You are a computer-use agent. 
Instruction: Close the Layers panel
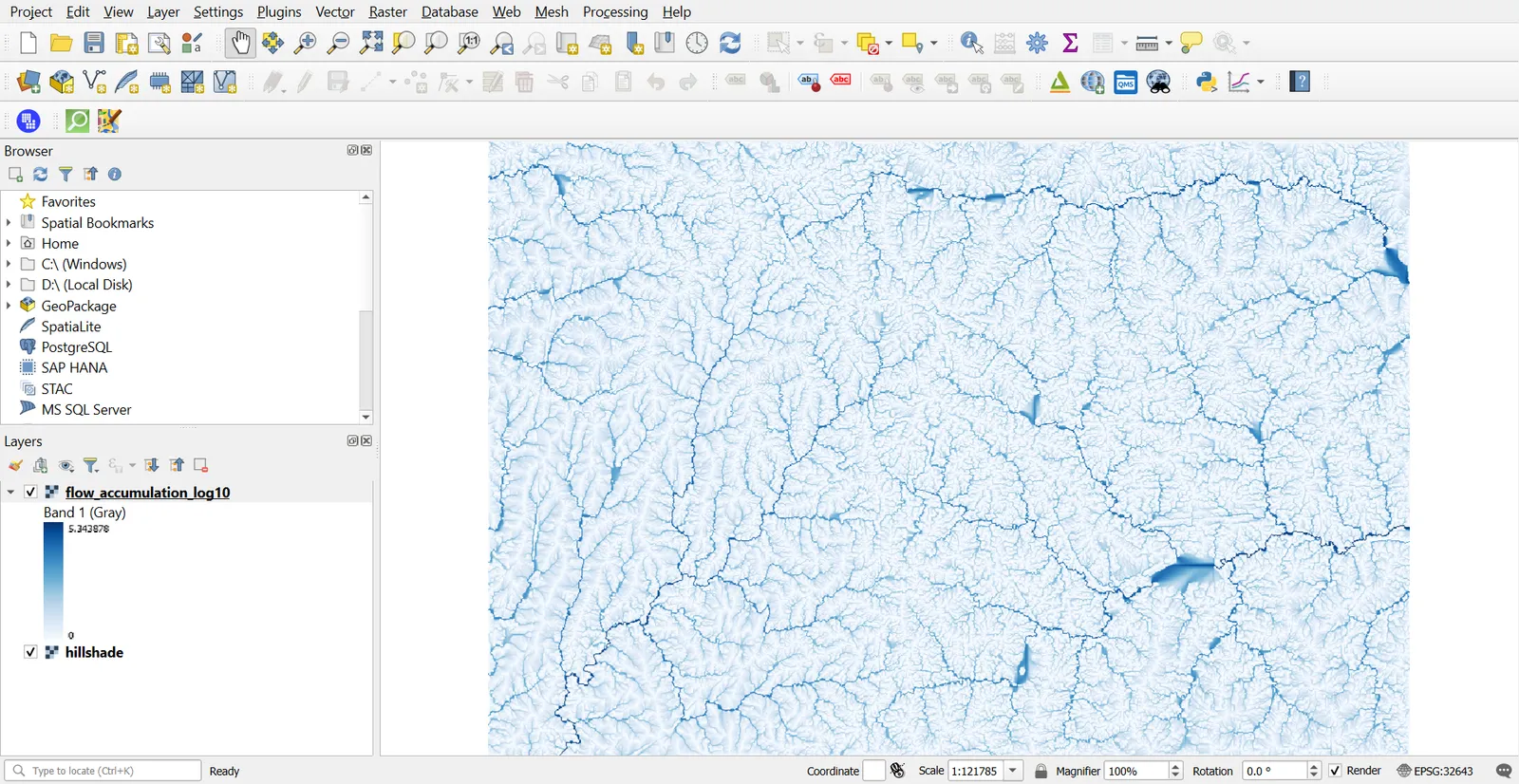coord(366,440)
